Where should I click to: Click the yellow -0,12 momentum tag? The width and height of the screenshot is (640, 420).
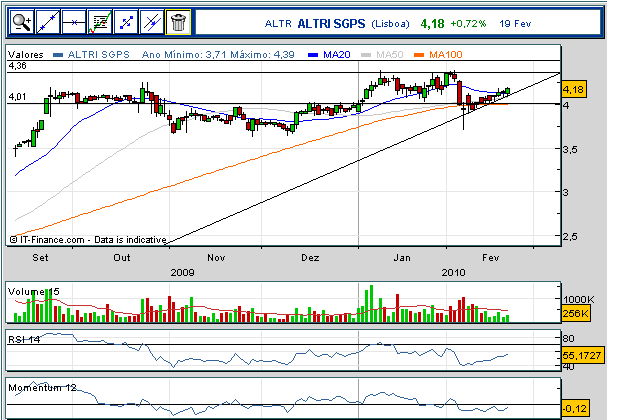pos(575,408)
